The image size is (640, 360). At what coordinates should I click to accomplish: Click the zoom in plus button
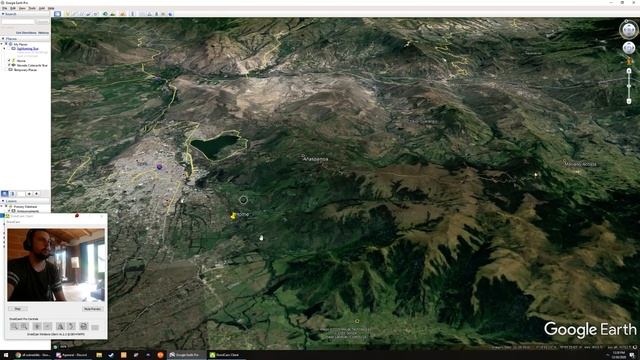[x=629, y=71]
